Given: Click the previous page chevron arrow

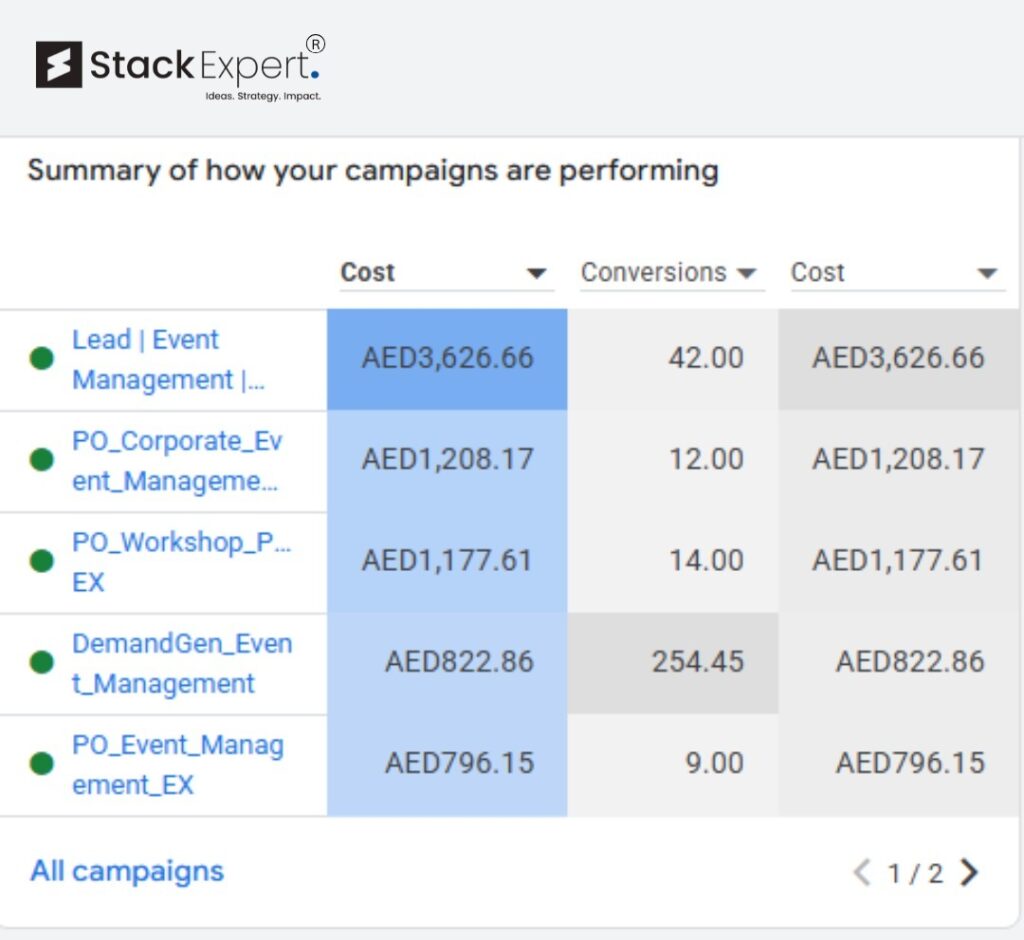Looking at the screenshot, I should [x=862, y=872].
